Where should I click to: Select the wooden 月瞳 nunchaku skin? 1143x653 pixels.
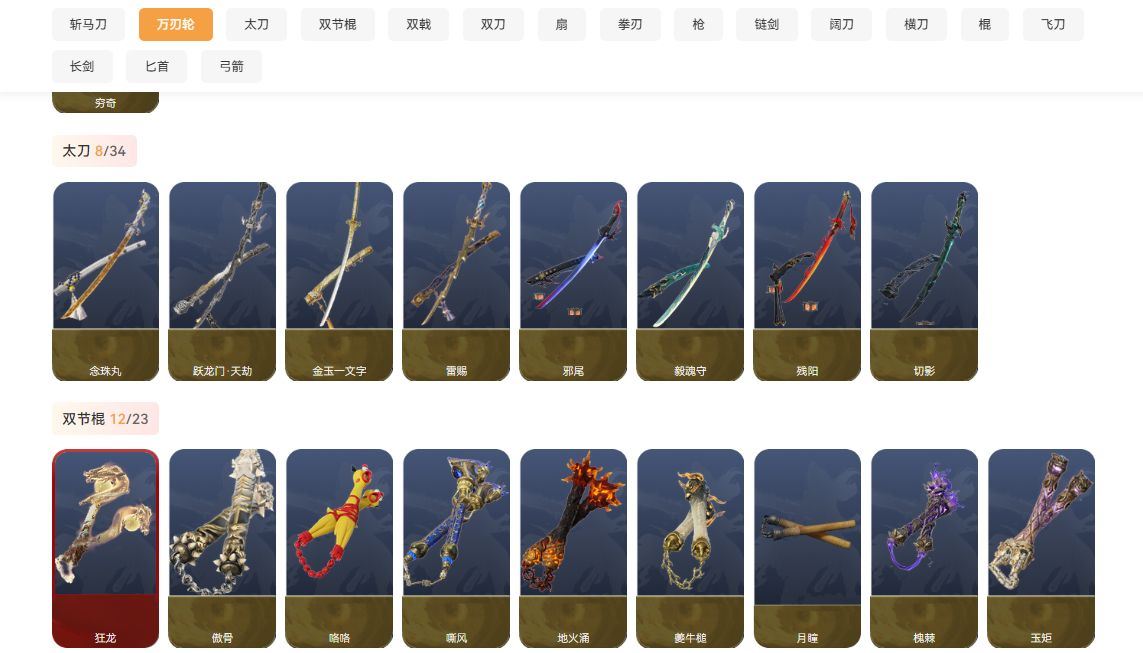tap(807, 548)
